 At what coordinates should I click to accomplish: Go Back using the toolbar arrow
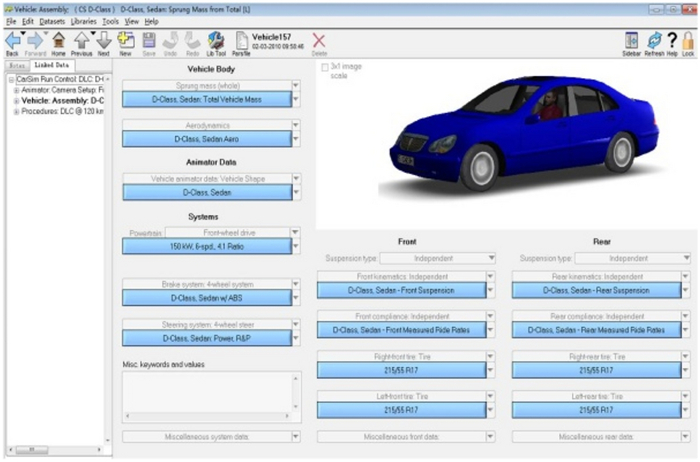[12, 41]
